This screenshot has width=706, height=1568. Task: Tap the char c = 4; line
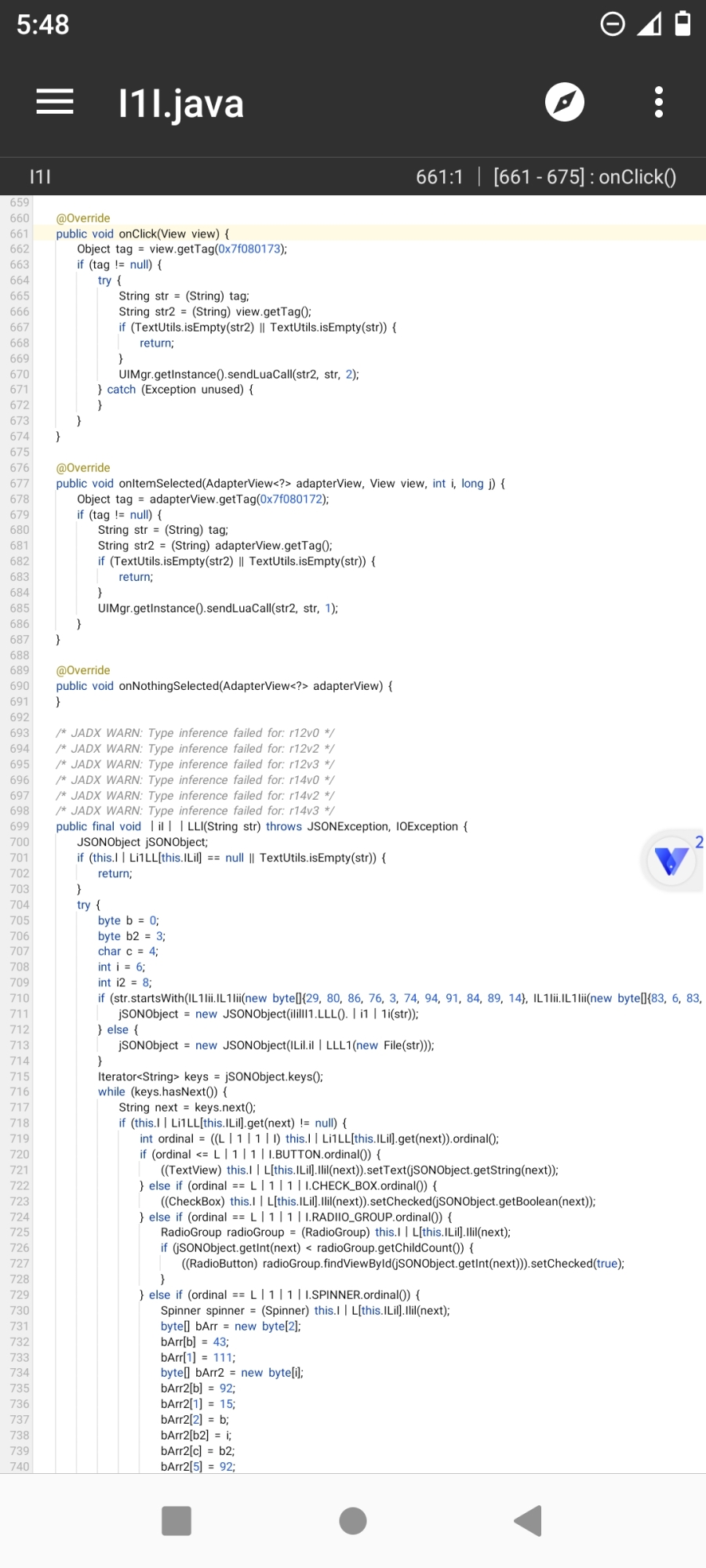tap(128, 951)
